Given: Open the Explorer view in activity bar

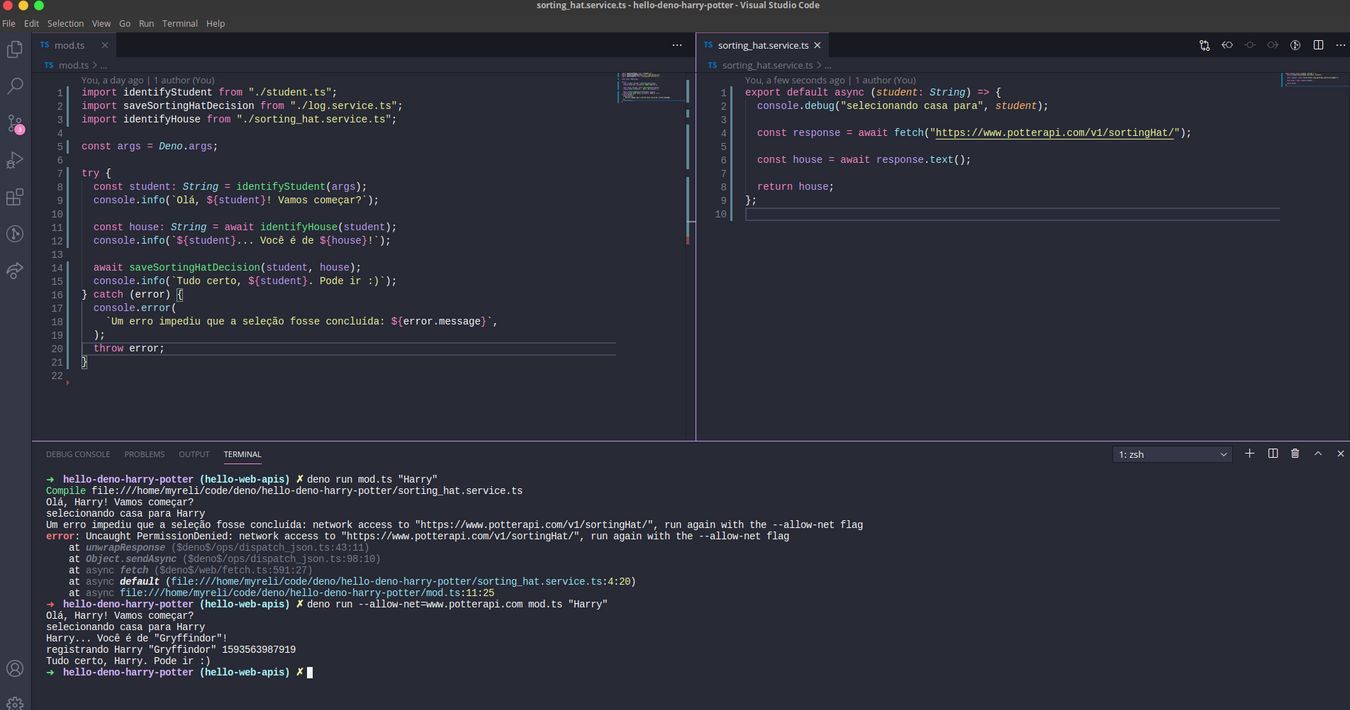Looking at the screenshot, I should (15, 49).
